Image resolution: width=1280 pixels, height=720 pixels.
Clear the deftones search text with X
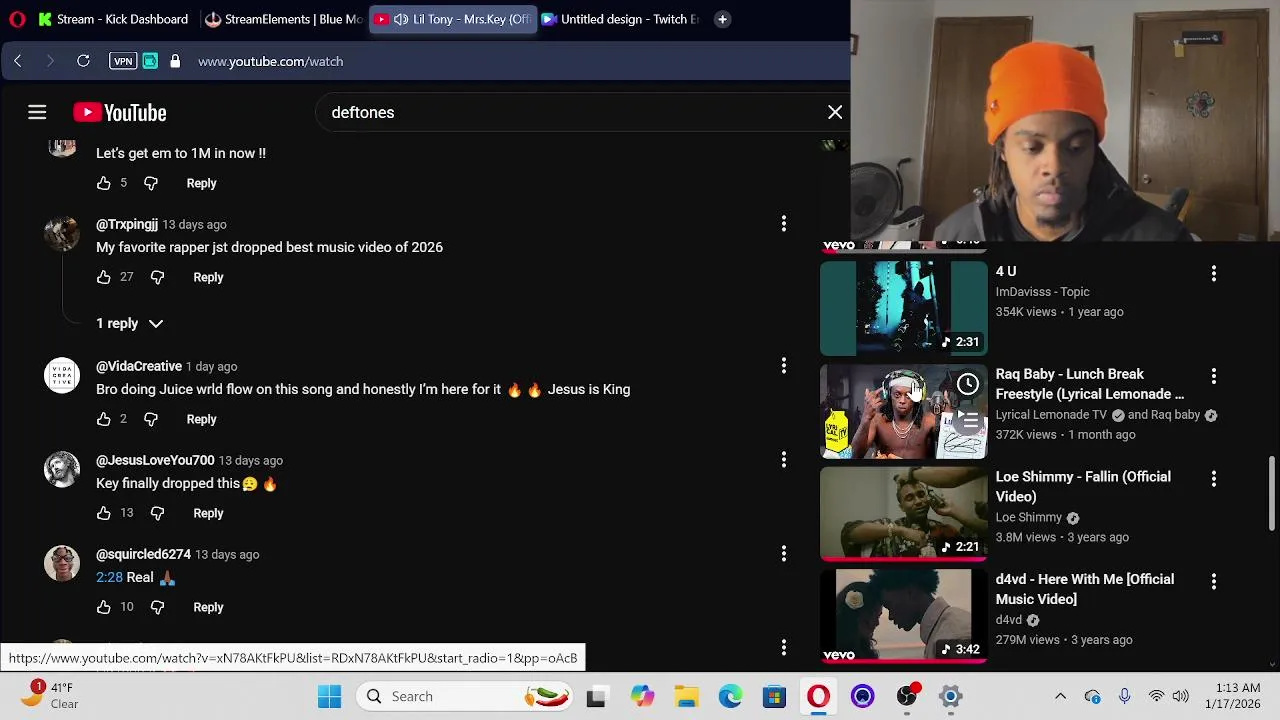(x=835, y=112)
